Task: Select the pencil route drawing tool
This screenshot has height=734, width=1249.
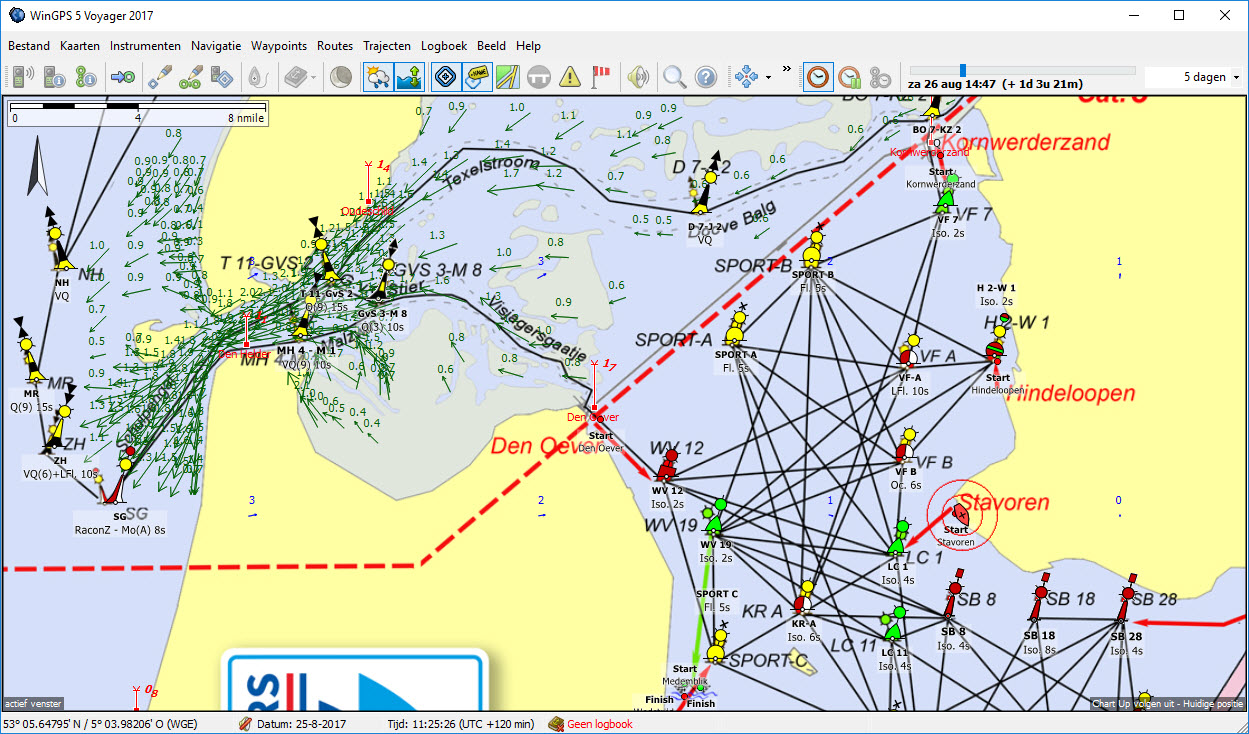Action: click(191, 76)
